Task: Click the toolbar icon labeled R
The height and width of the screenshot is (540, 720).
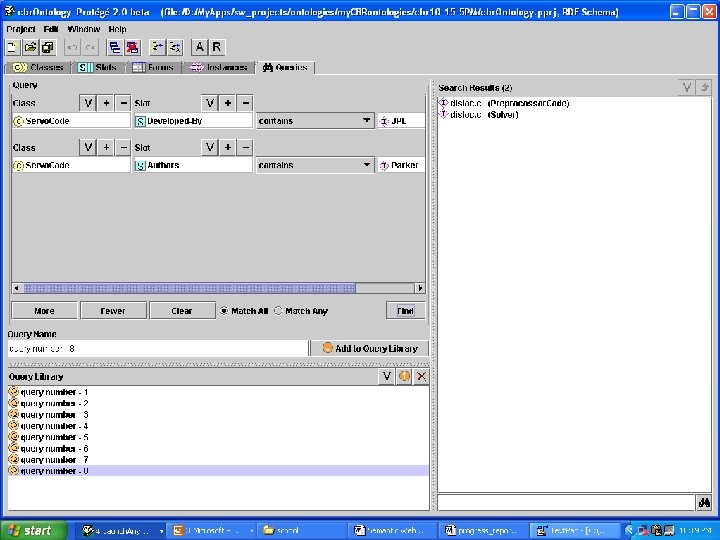Action: (x=217, y=47)
